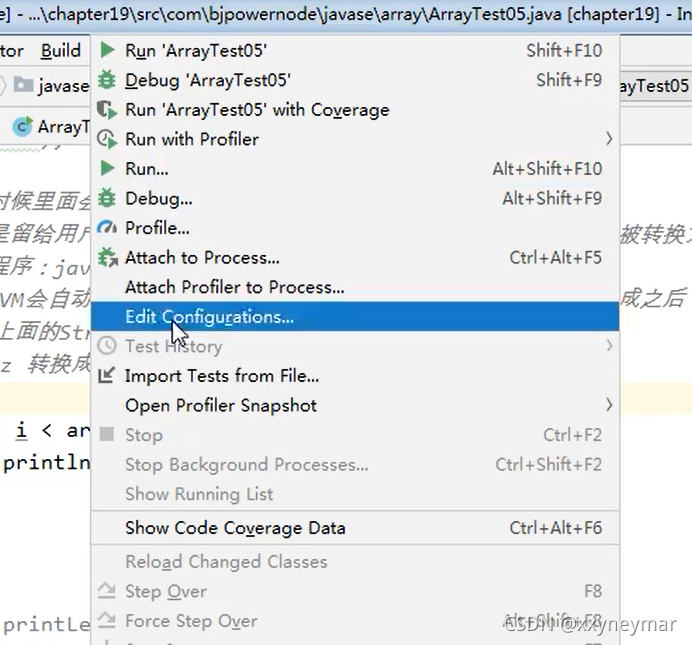Expand the Run with Profiler submenu arrow
692x645 pixels.
pos(609,139)
